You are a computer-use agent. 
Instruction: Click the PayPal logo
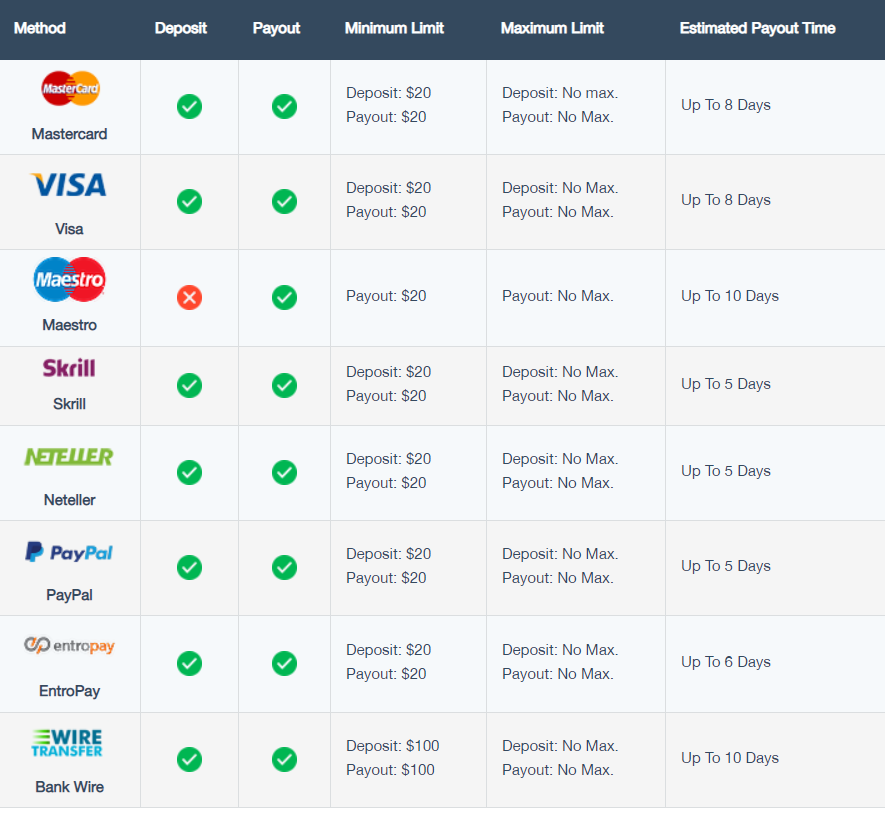coord(69,552)
